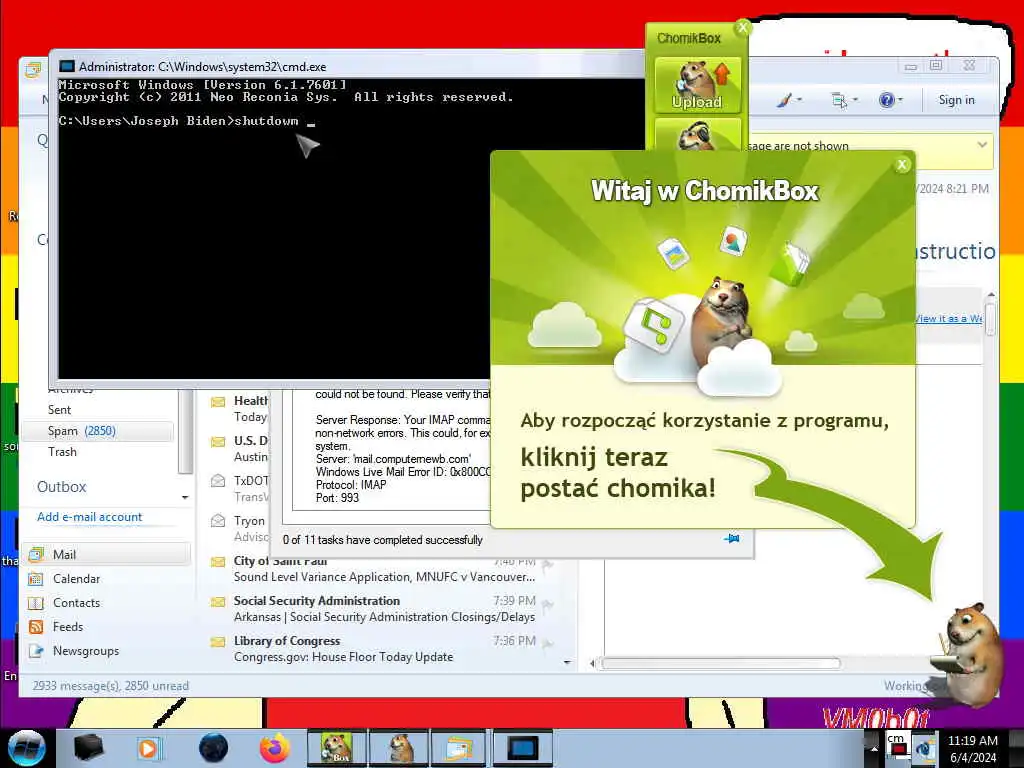Image resolution: width=1024 pixels, height=768 pixels.
Task: Click the pin icon in the tasks dialog
Action: coord(732,539)
